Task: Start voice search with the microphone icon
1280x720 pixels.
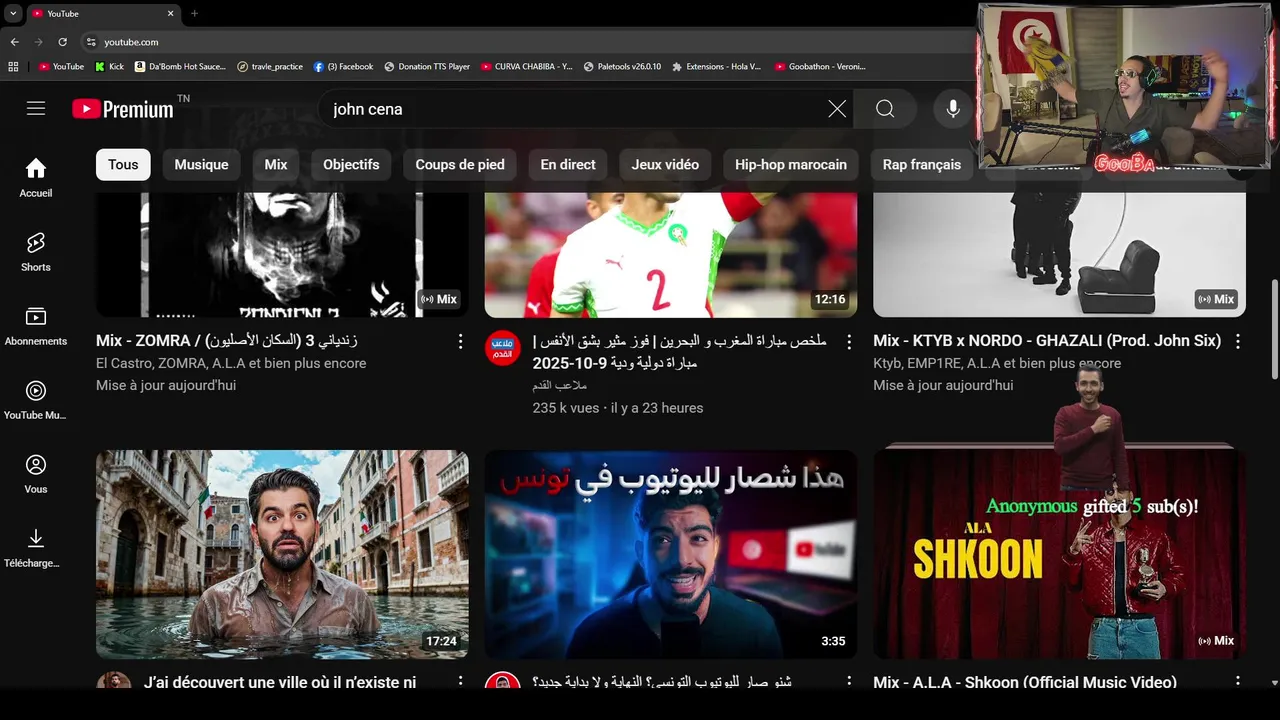Action: 953,109
